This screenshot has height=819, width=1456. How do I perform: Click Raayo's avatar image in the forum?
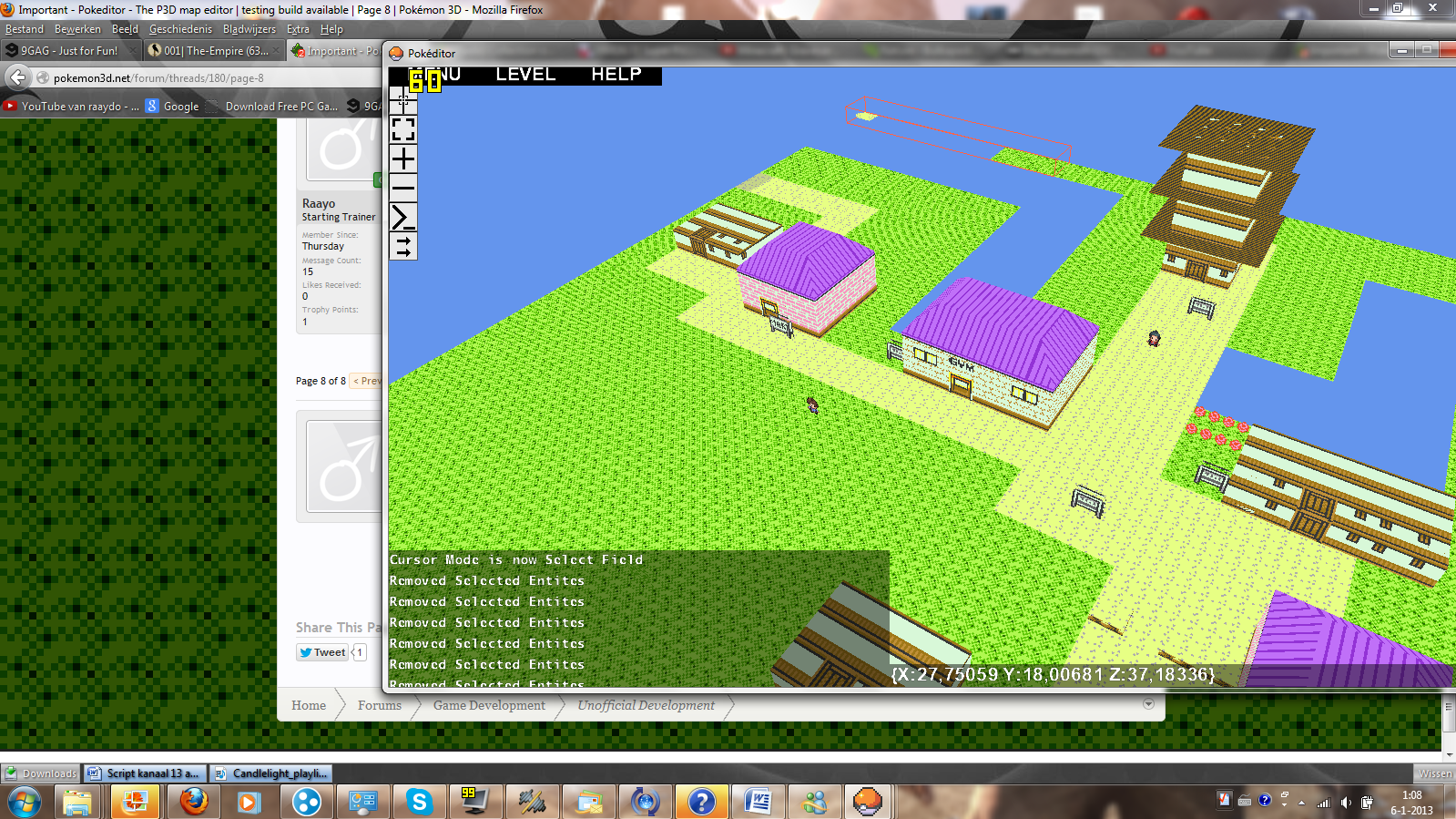click(x=343, y=150)
